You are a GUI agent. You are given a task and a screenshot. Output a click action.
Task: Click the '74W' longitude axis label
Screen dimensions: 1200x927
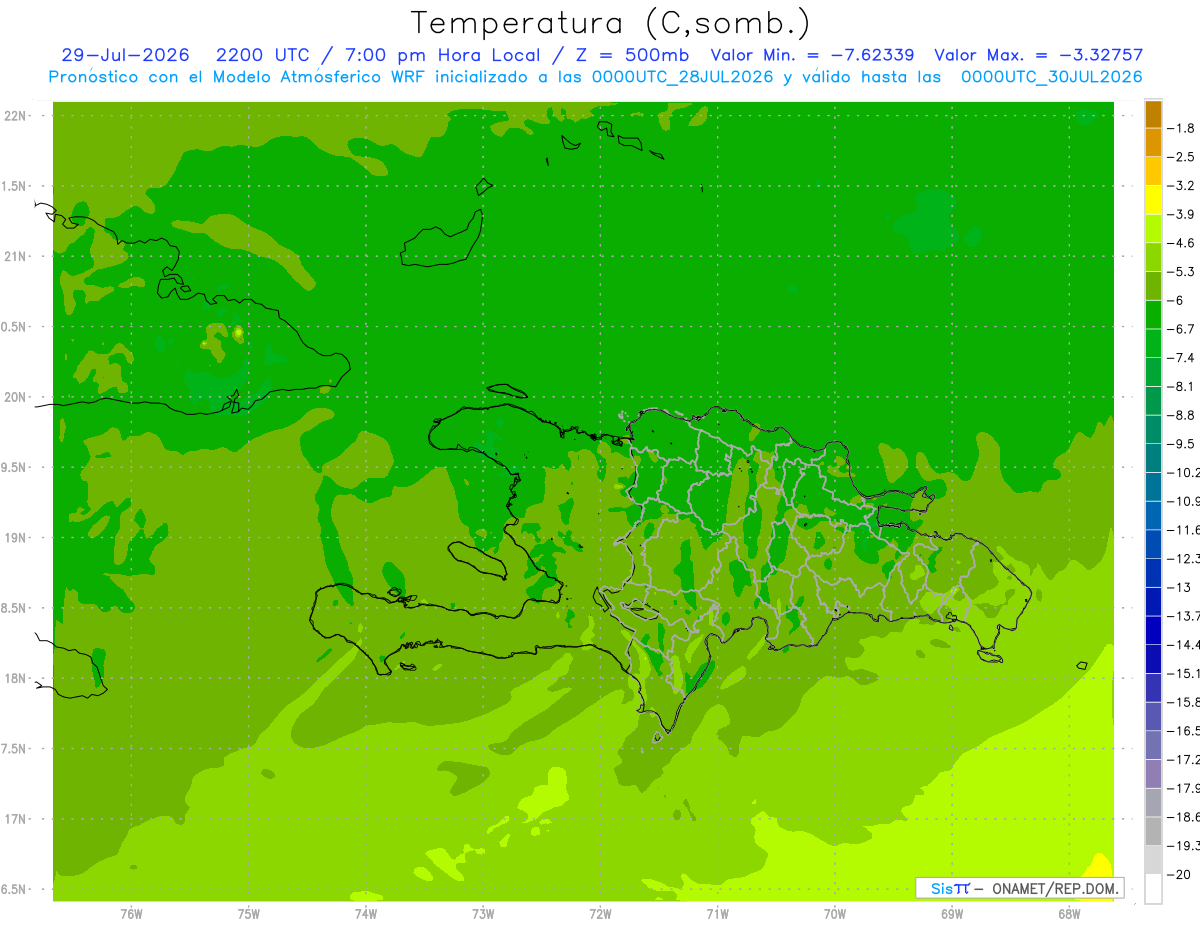tap(366, 914)
